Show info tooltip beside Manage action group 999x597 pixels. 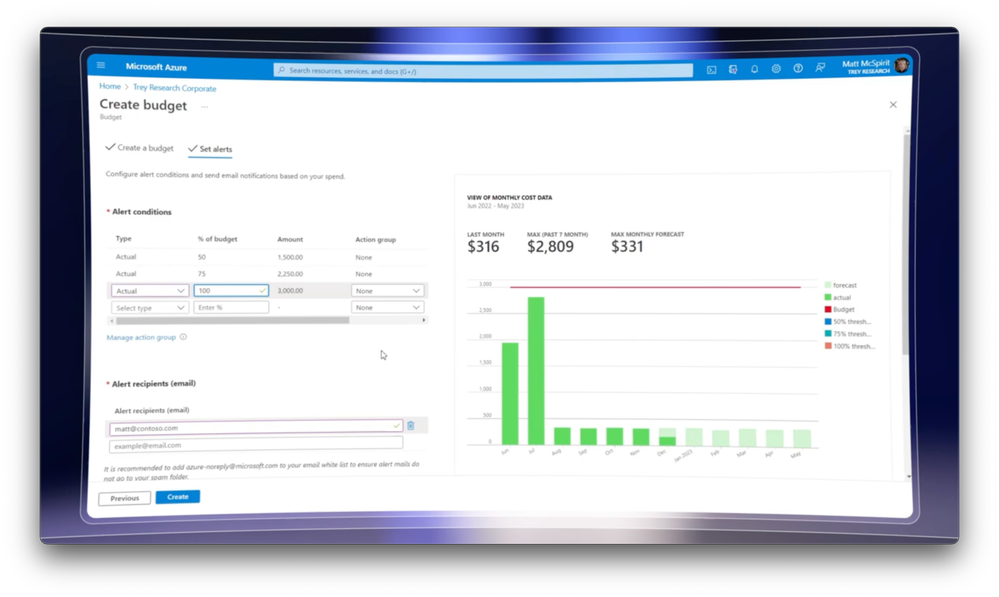coord(183,337)
